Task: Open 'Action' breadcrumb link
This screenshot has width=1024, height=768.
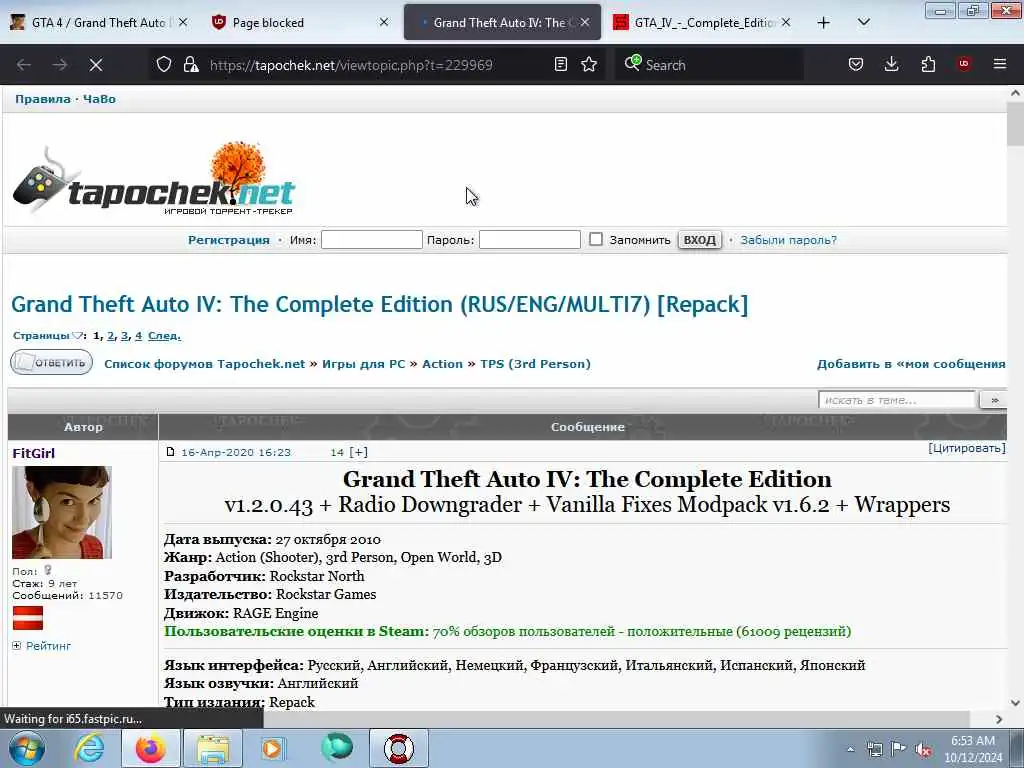Action: (442, 364)
